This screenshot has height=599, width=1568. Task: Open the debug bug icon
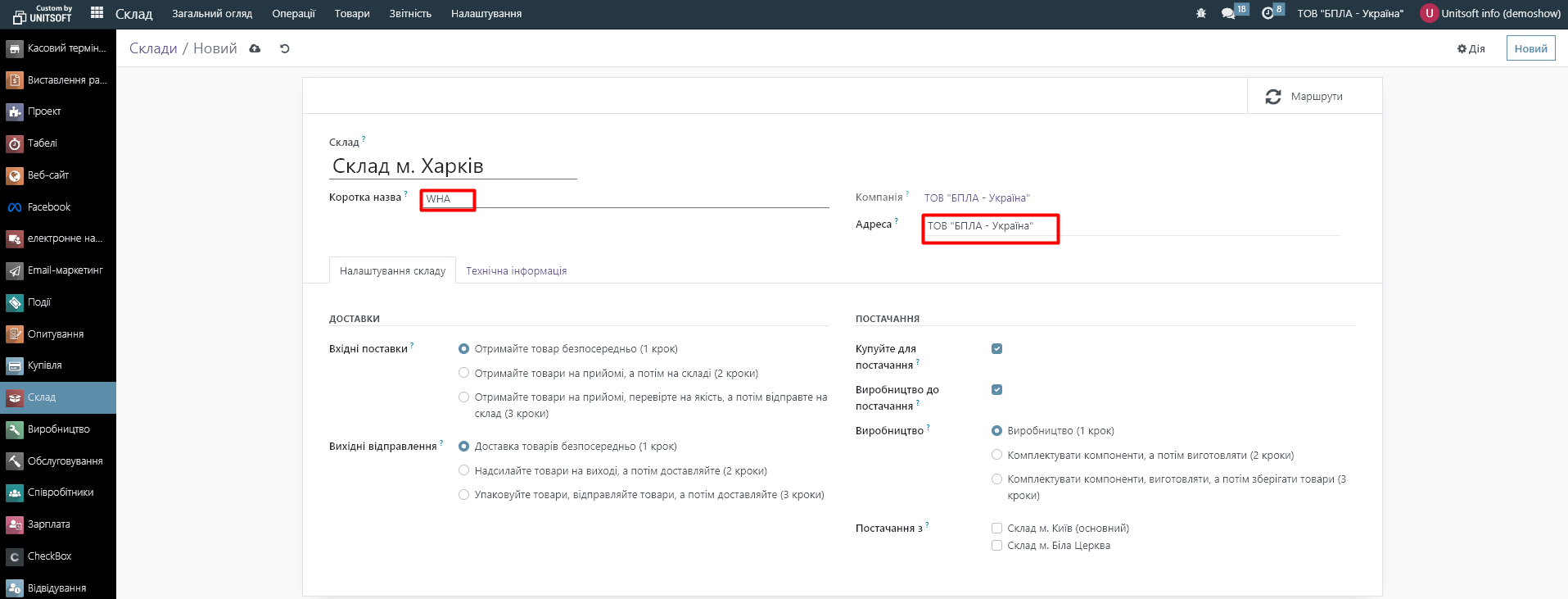pos(1201,14)
